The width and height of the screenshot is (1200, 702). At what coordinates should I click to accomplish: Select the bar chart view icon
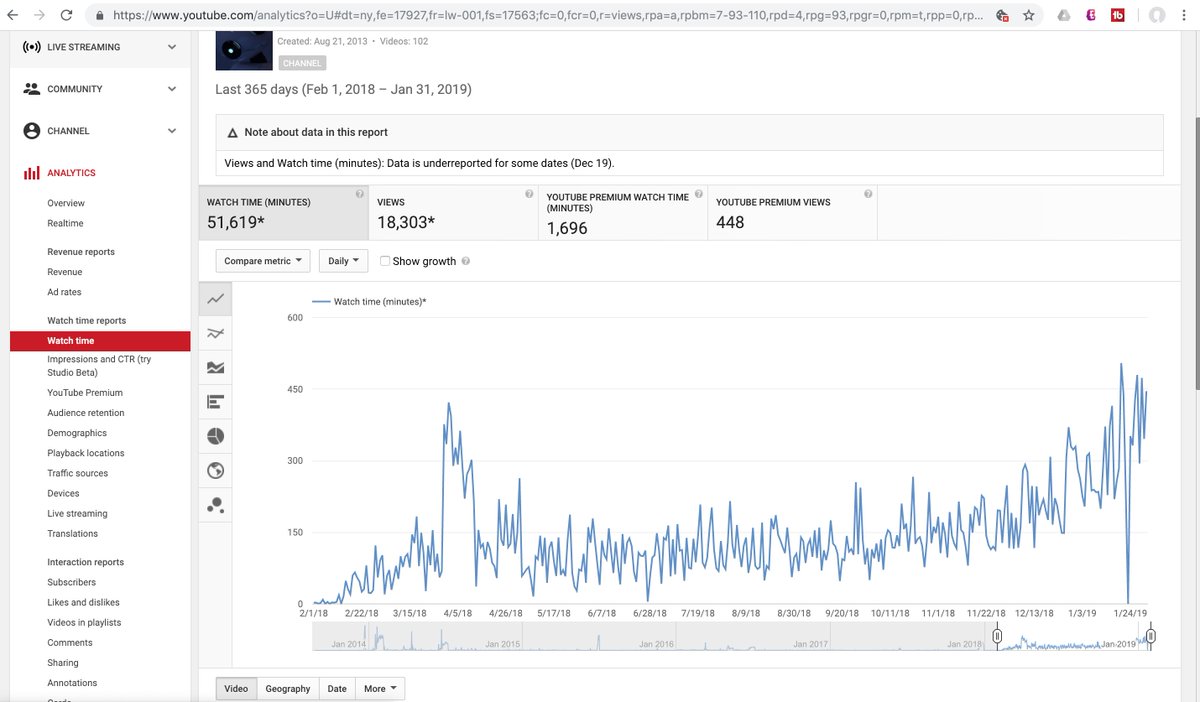pos(215,402)
